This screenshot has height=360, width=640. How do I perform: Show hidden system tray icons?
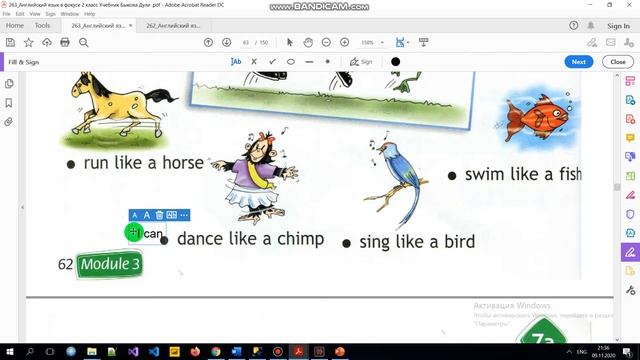click(569, 351)
